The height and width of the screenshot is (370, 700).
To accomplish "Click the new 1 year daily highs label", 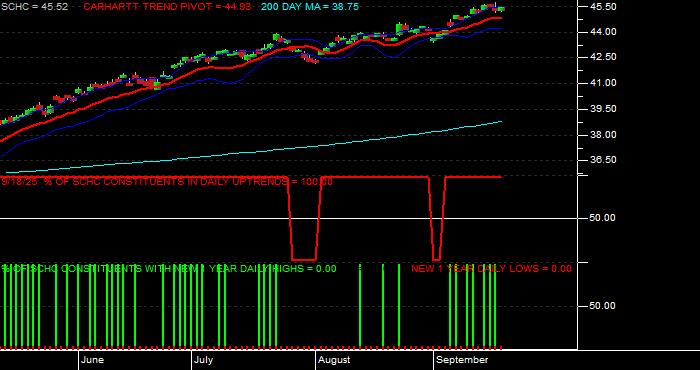I will [169, 268].
